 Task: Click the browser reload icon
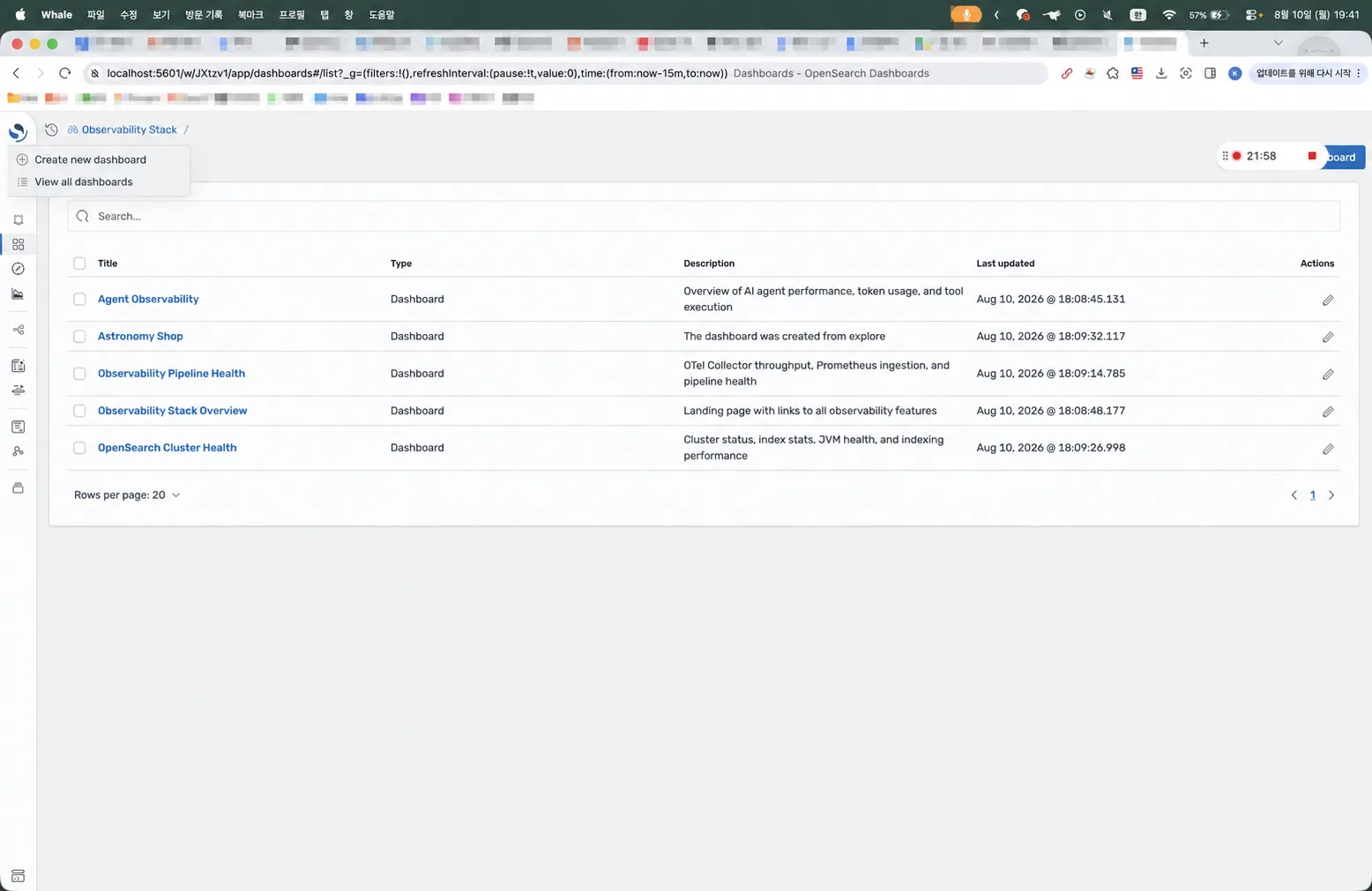(x=64, y=73)
